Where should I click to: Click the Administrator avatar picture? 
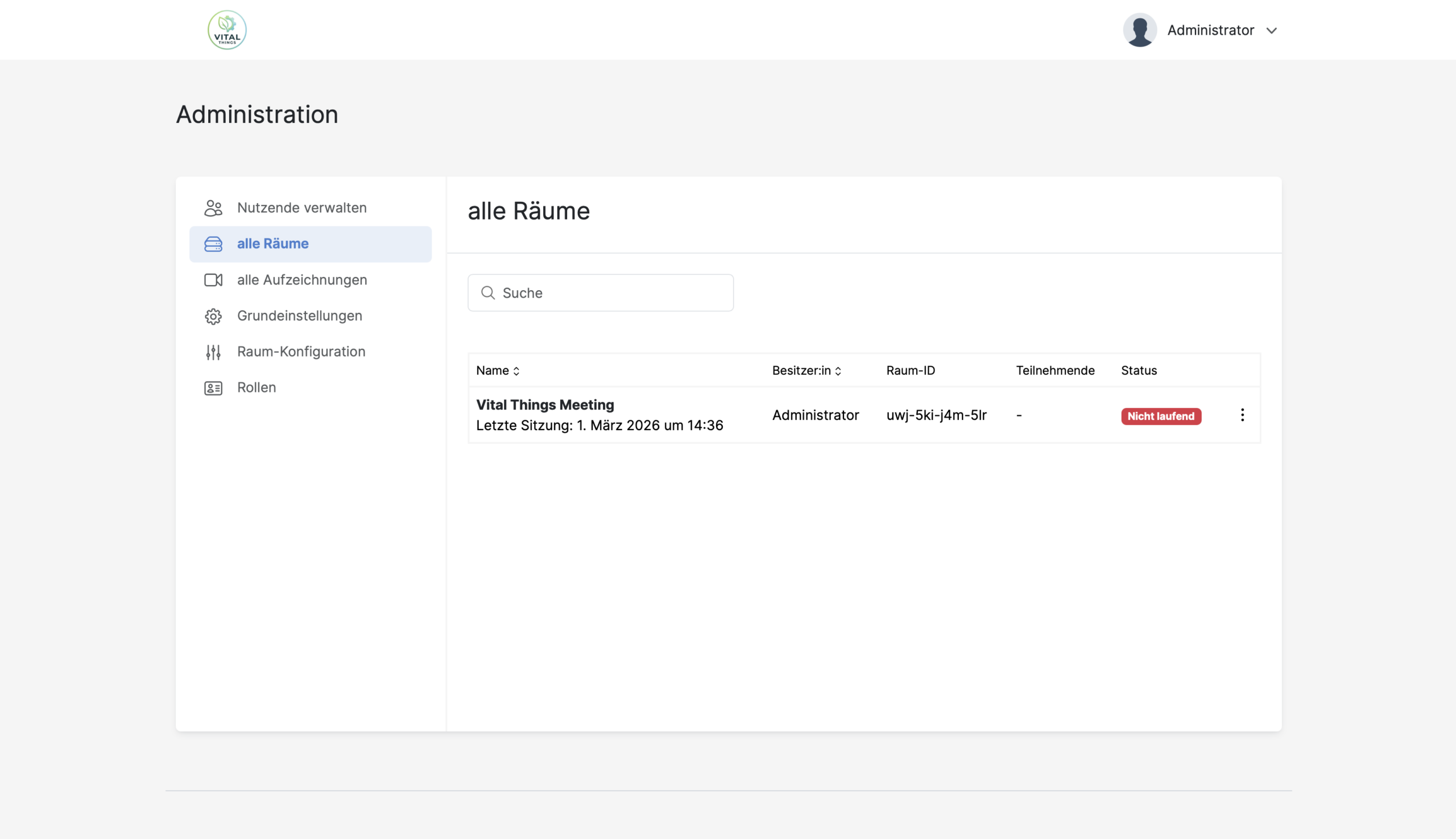(x=1139, y=30)
